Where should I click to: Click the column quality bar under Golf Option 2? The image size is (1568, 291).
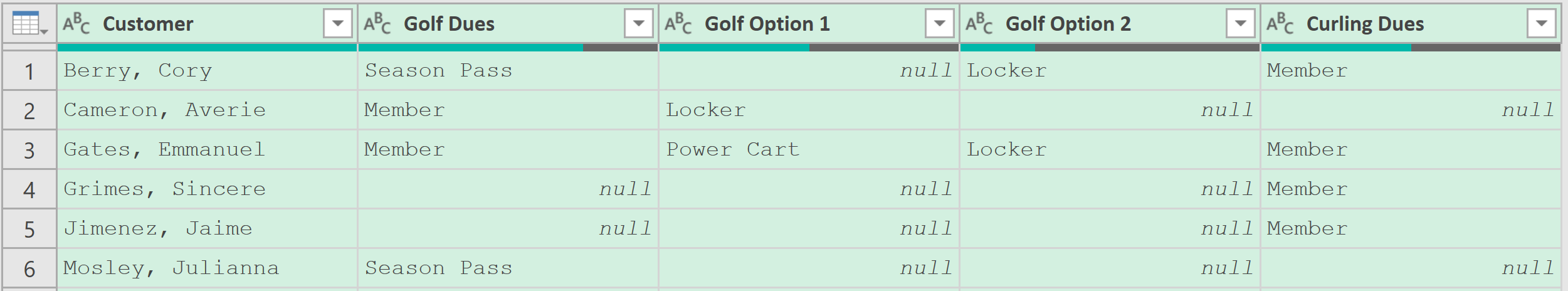[x=1110, y=48]
